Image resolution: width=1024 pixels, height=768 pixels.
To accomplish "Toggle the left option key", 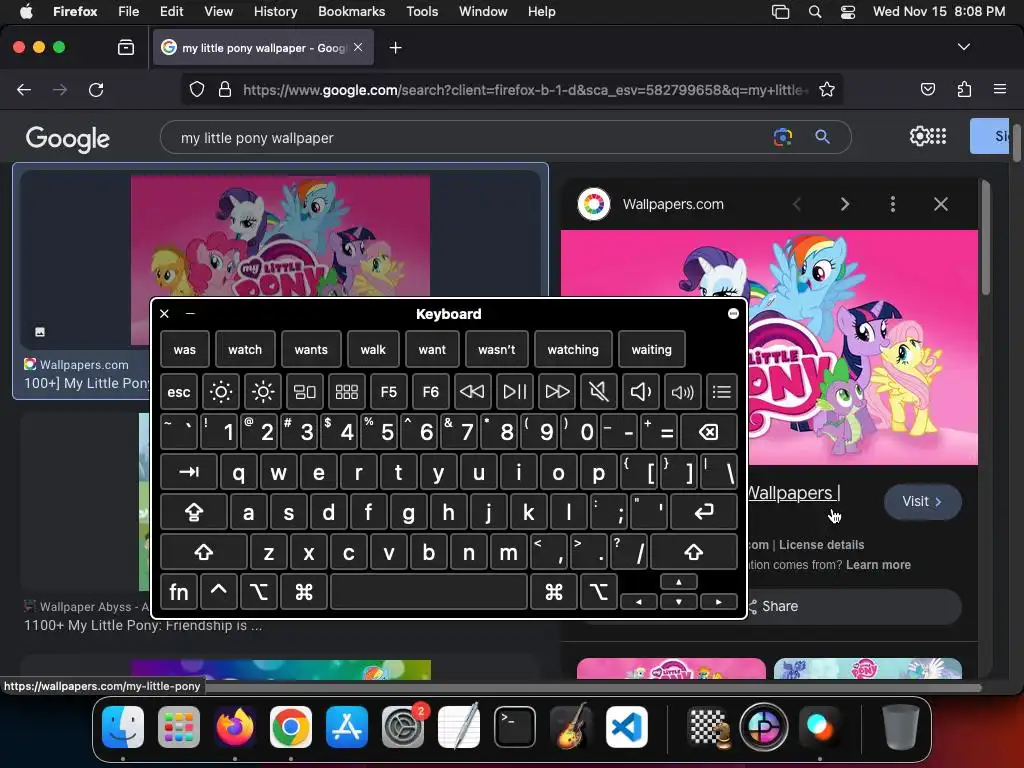I will (259, 592).
